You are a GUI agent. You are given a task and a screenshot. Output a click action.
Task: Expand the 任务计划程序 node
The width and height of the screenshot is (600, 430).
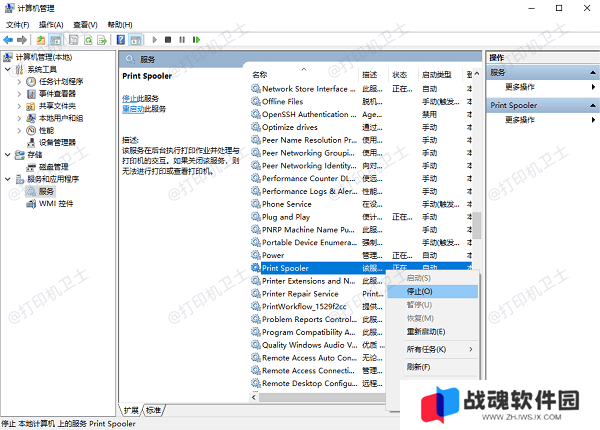coord(19,82)
